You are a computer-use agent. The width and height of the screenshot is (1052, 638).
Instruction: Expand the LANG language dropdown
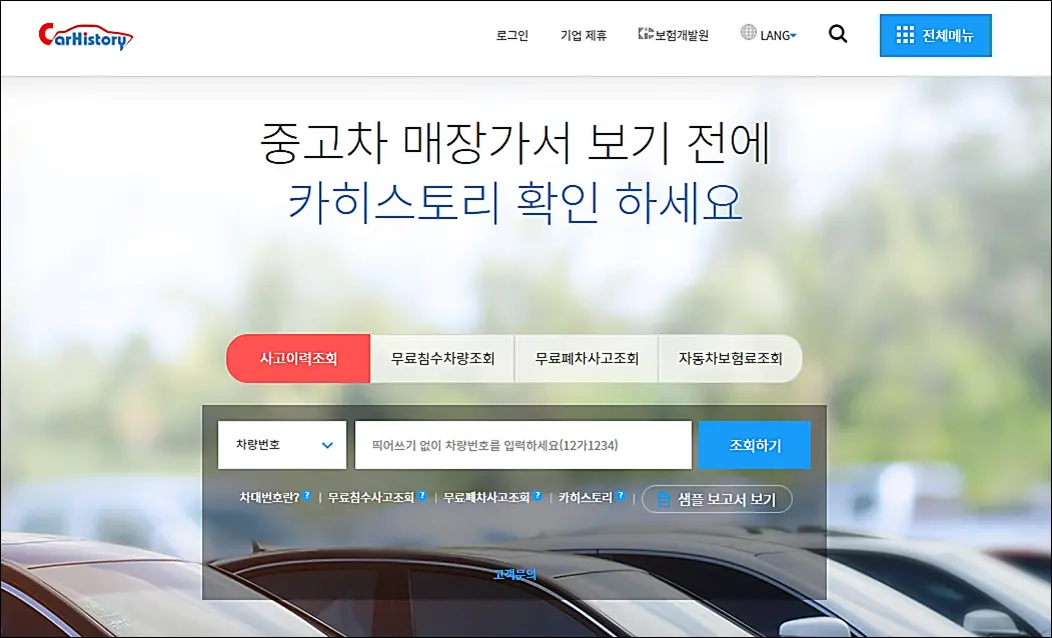click(x=775, y=34)
